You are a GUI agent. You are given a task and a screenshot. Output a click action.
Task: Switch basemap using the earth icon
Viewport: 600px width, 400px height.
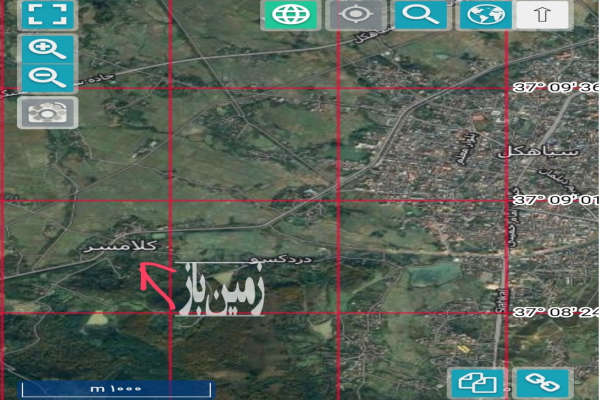click(x=486, y=15)
